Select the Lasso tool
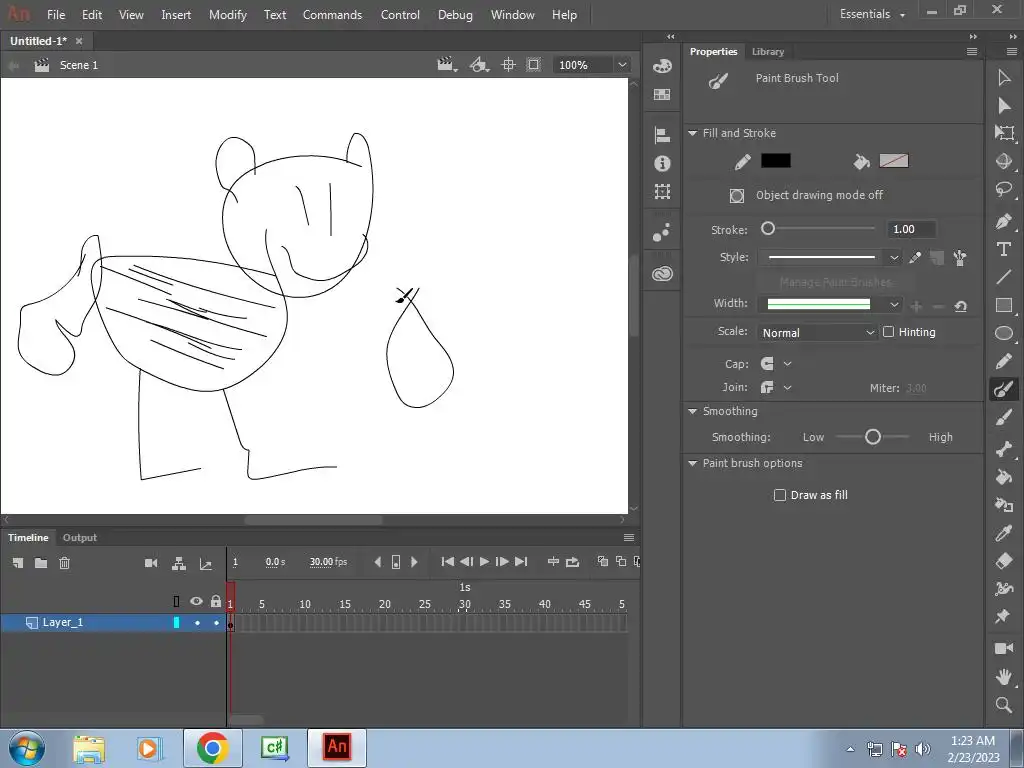1024x768 pixels. 1004,190
